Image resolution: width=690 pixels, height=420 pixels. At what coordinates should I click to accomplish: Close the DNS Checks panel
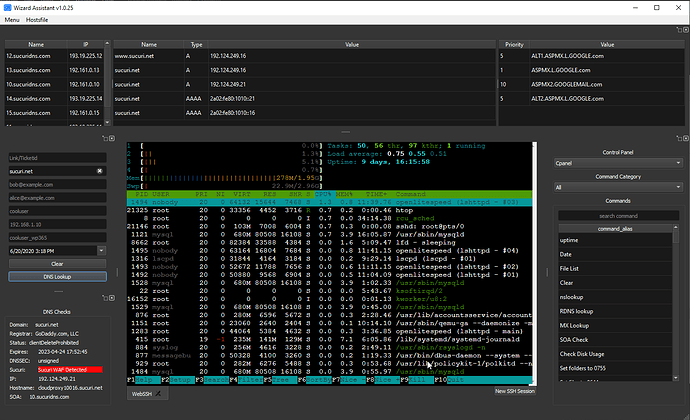tap(112, 298)
